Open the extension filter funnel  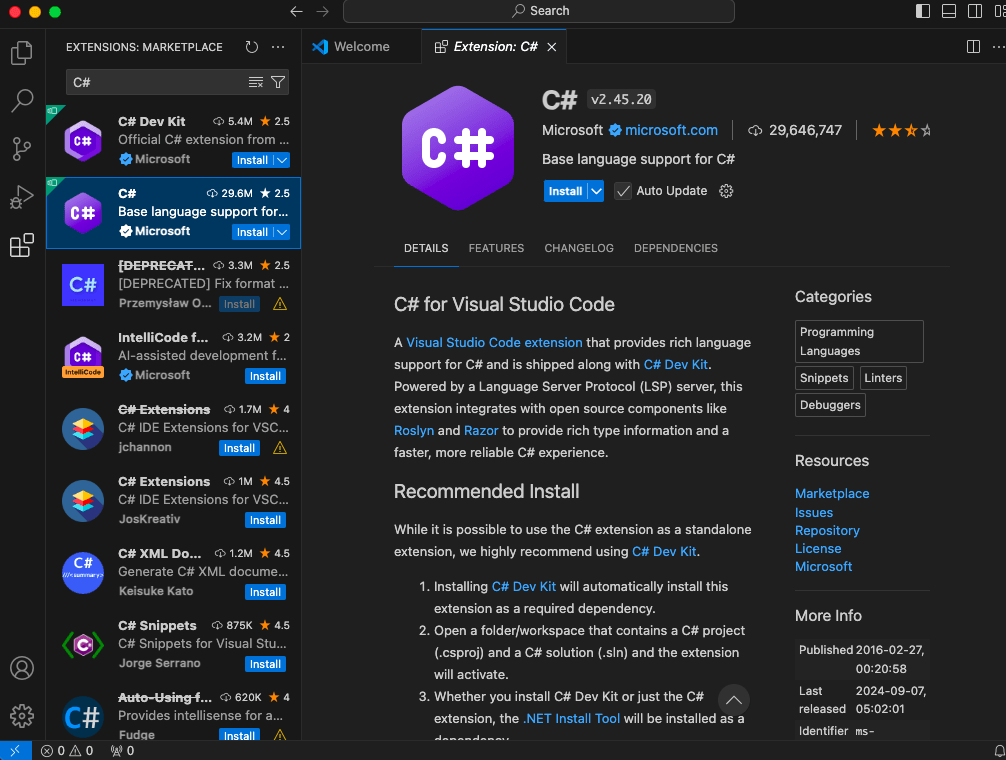pos(278,82)
